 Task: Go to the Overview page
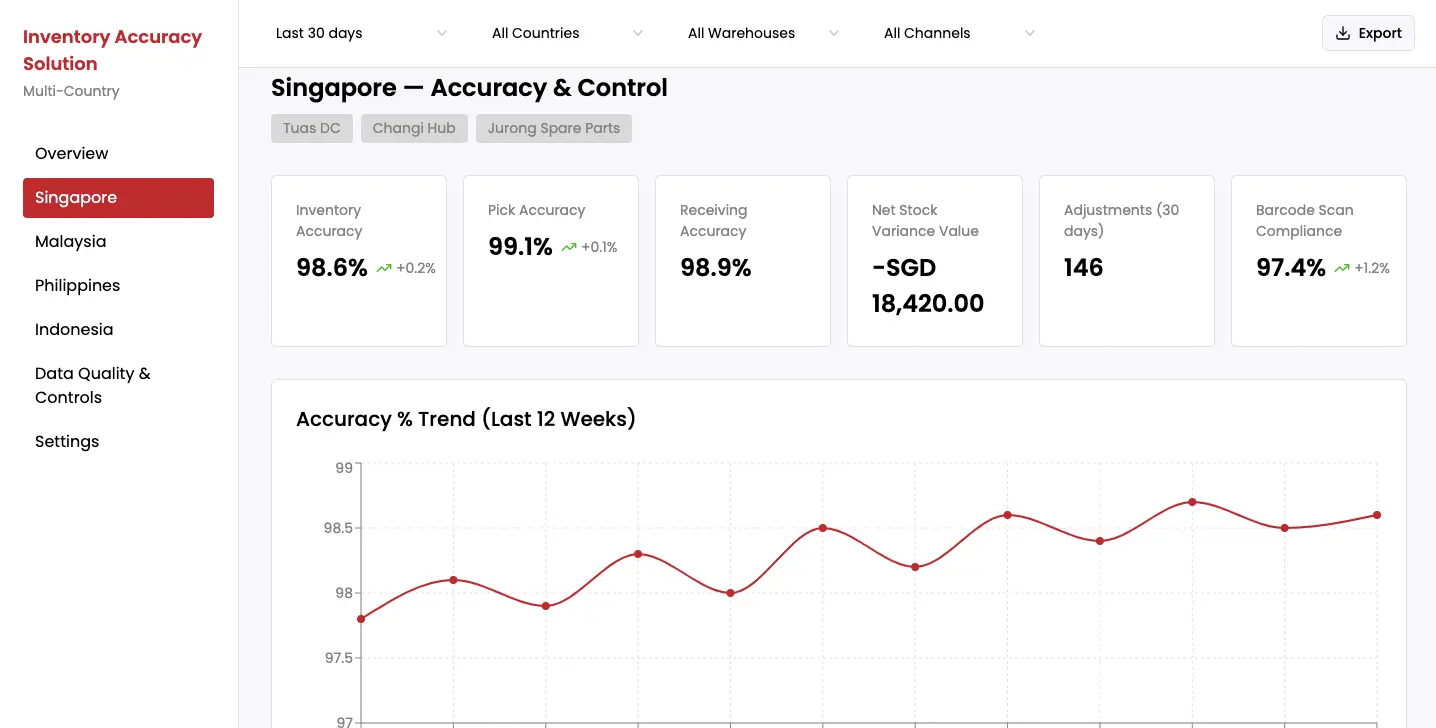click(71, 153)
